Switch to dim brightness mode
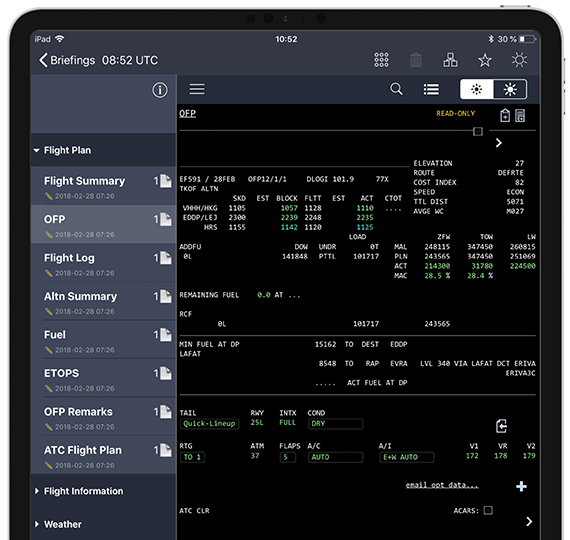This screenshot has height=540, width=570. coord(477,89)
